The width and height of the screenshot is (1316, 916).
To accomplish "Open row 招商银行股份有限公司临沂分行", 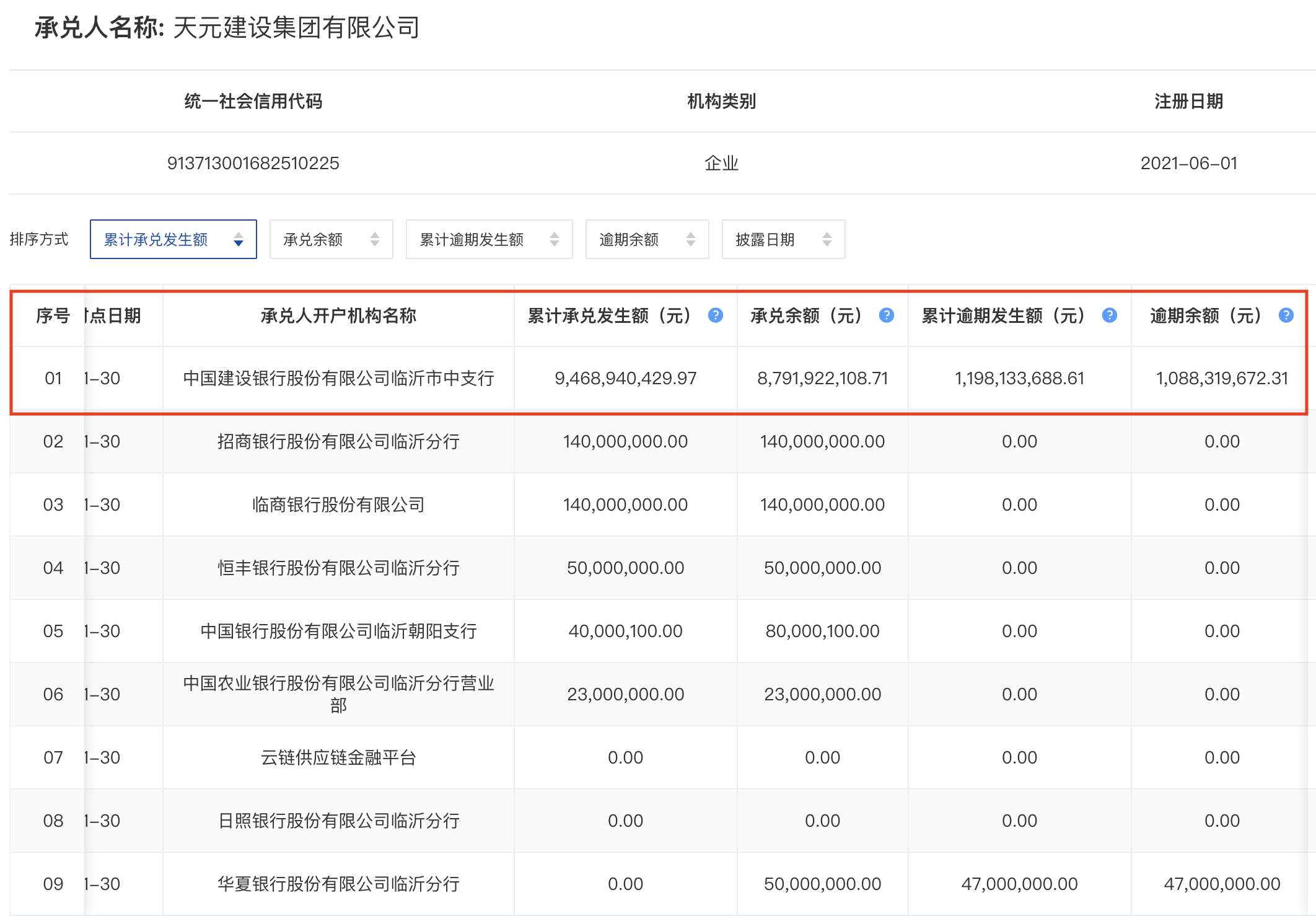I will [x=338, y=441].
